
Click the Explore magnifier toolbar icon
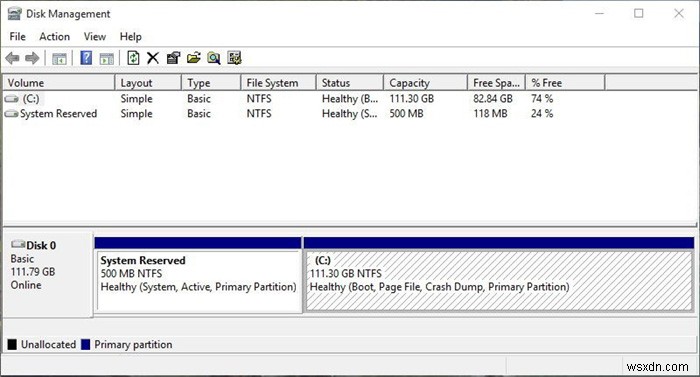(x=214, y=58)
